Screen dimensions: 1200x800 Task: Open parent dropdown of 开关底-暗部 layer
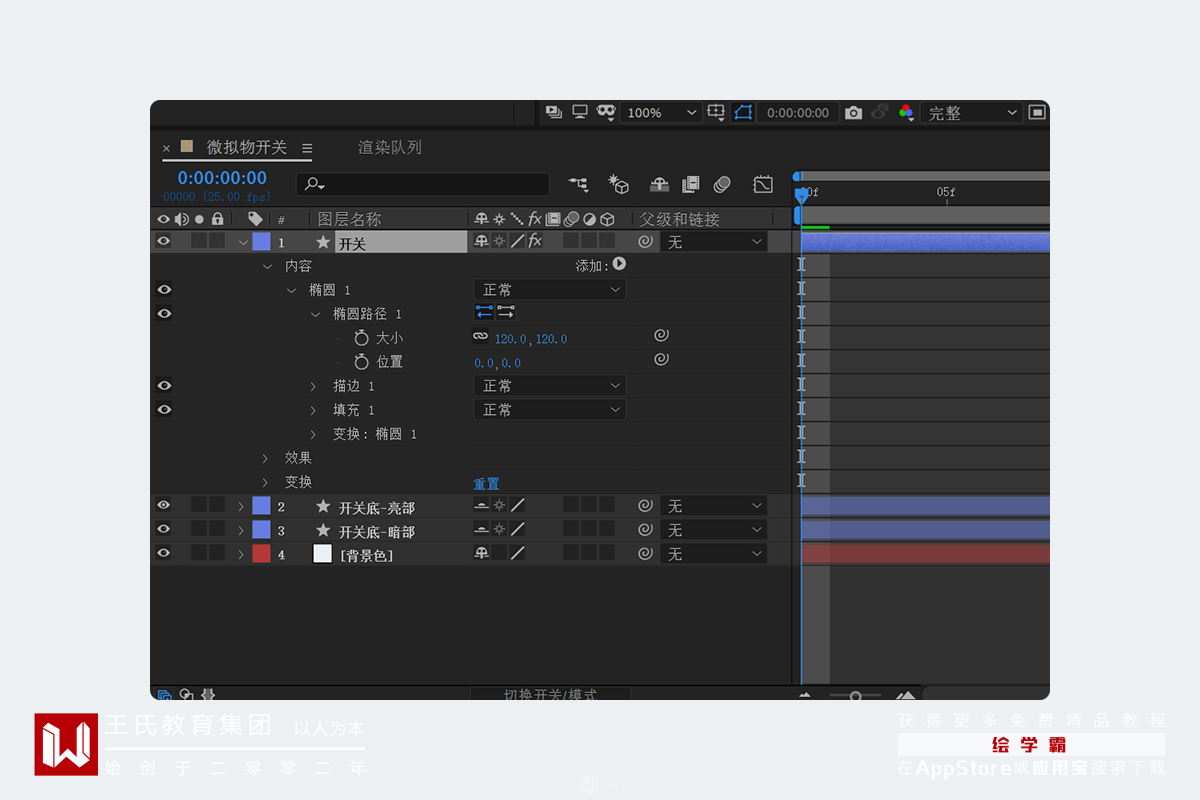pos(714,530)
